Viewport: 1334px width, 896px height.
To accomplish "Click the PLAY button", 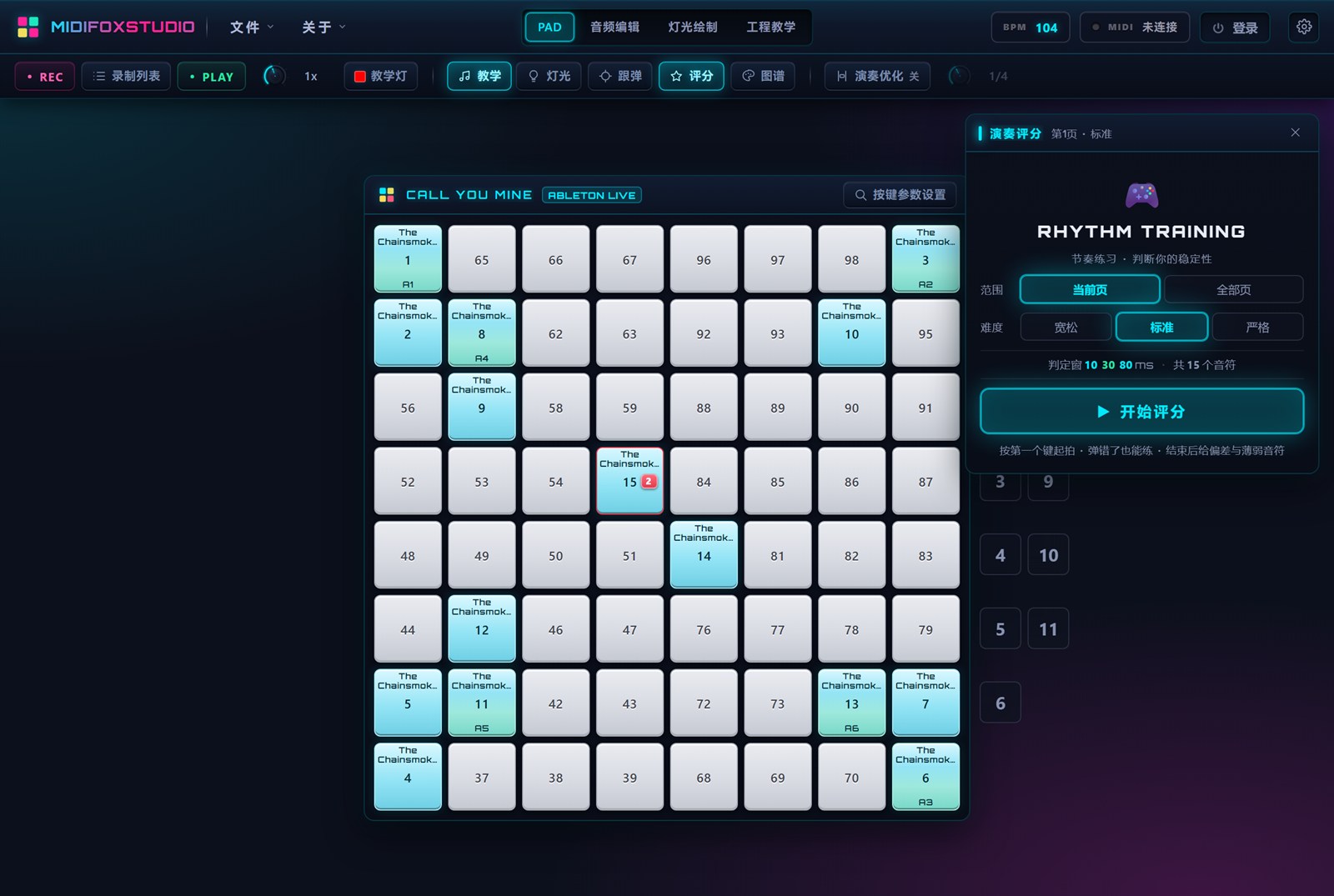I will pyautogui.click(x=211, y=76).
